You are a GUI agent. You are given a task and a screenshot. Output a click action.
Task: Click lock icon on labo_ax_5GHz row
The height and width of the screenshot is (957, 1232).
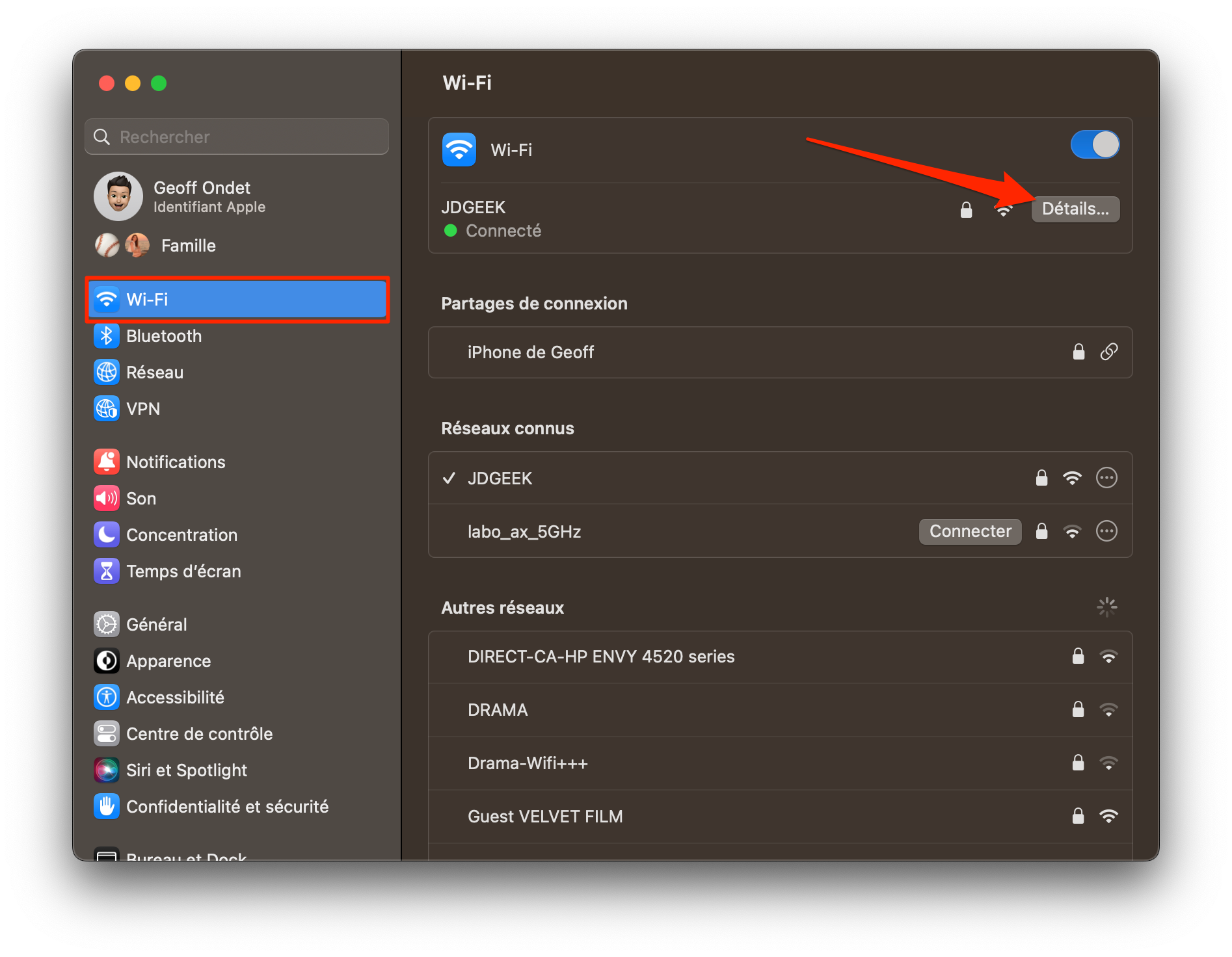click(1041, 531)
